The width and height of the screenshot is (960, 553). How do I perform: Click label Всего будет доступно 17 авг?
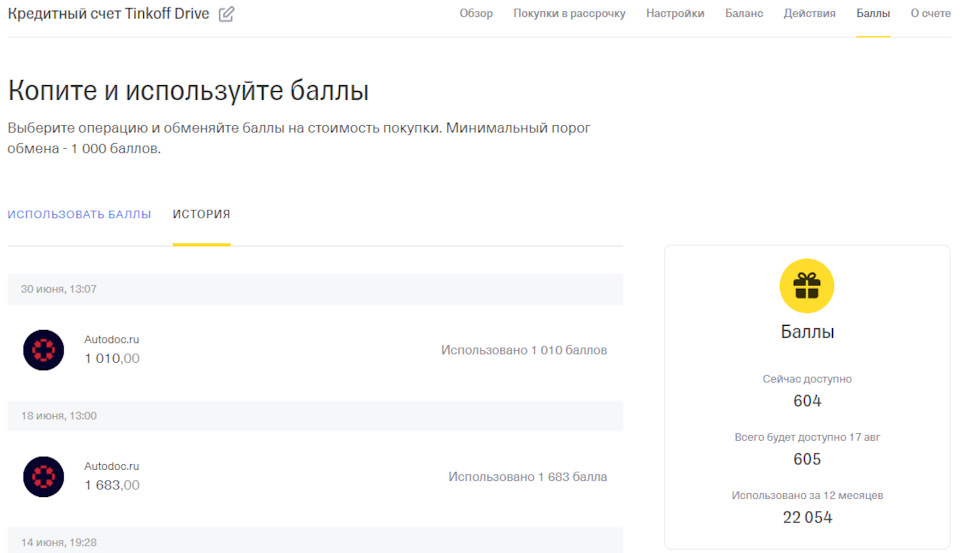[x=807, y=437]
